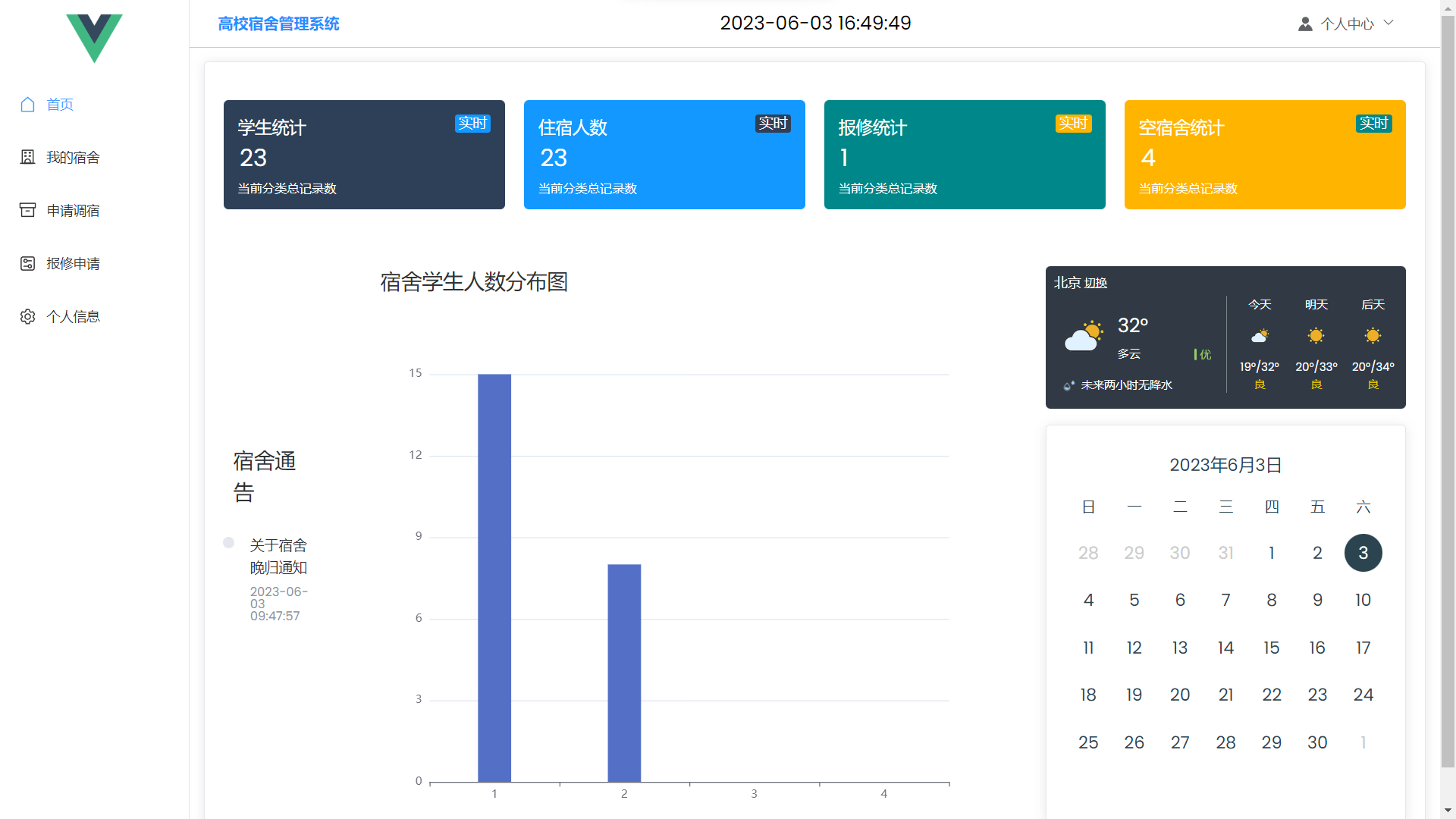Select June 15 on the calendar
The image size is (1456, 819).
tap(1271, 648)
